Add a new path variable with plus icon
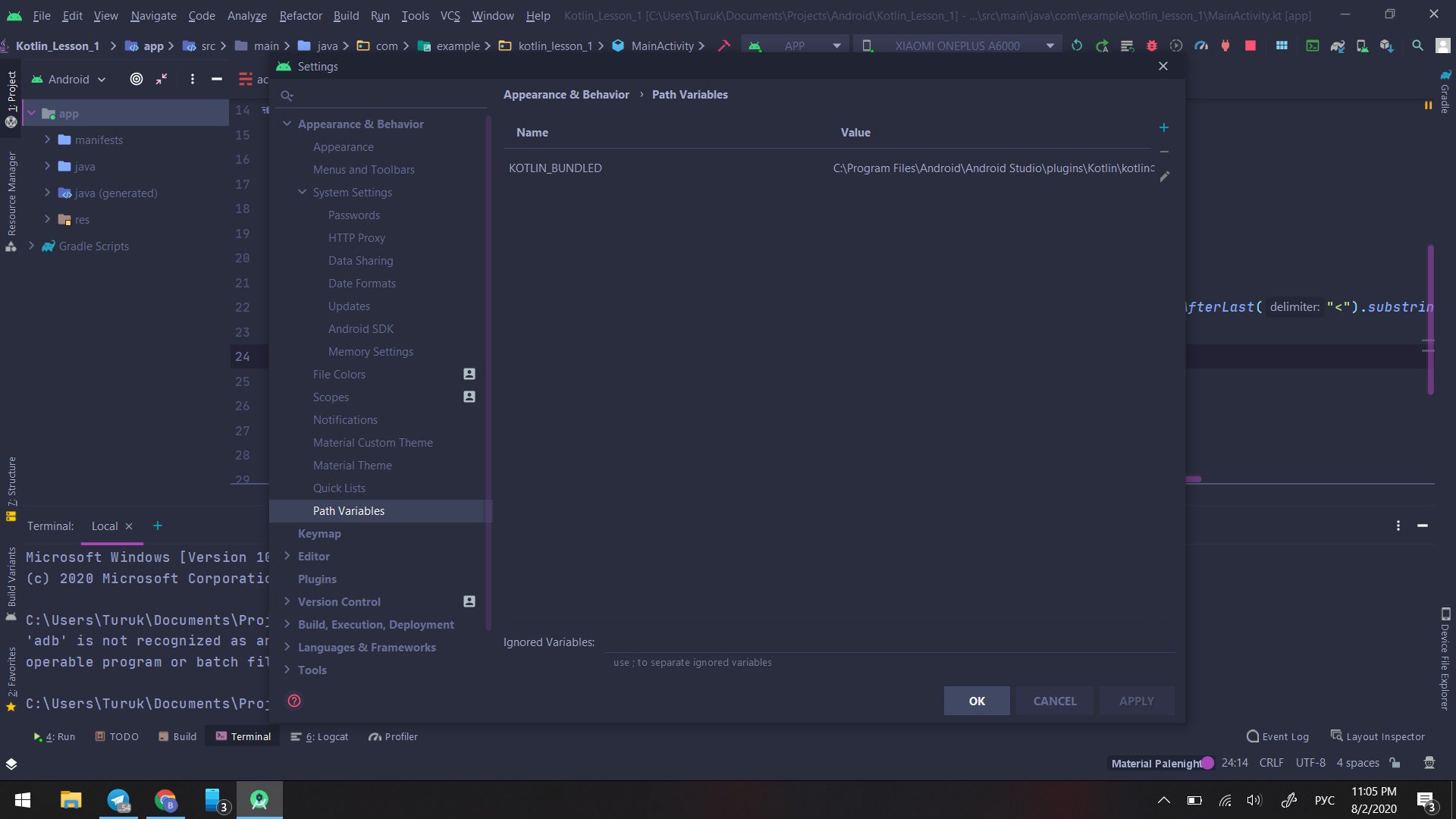 point(1164,127)
